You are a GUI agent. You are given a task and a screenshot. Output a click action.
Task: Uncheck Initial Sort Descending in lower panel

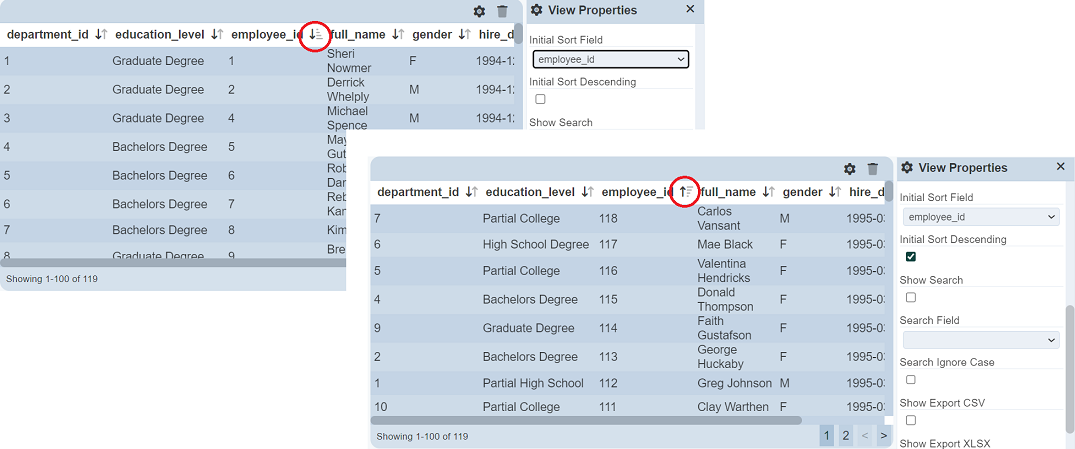pyautogui.click(x=911, y=257)
